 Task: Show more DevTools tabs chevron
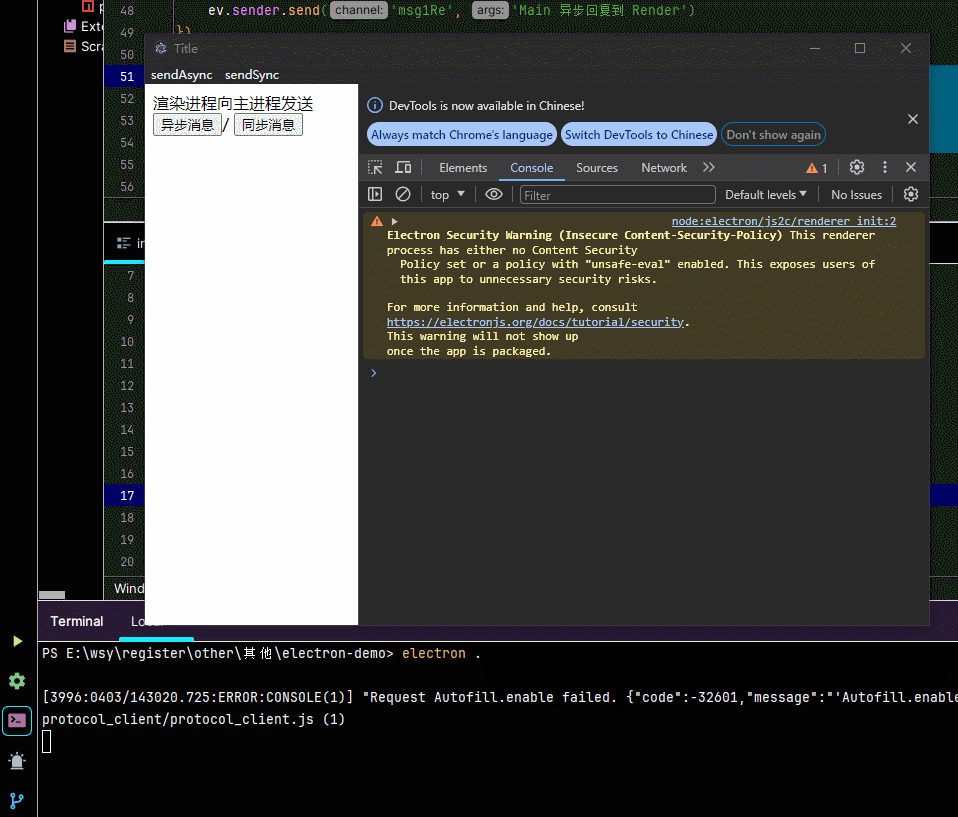[709, 167]
